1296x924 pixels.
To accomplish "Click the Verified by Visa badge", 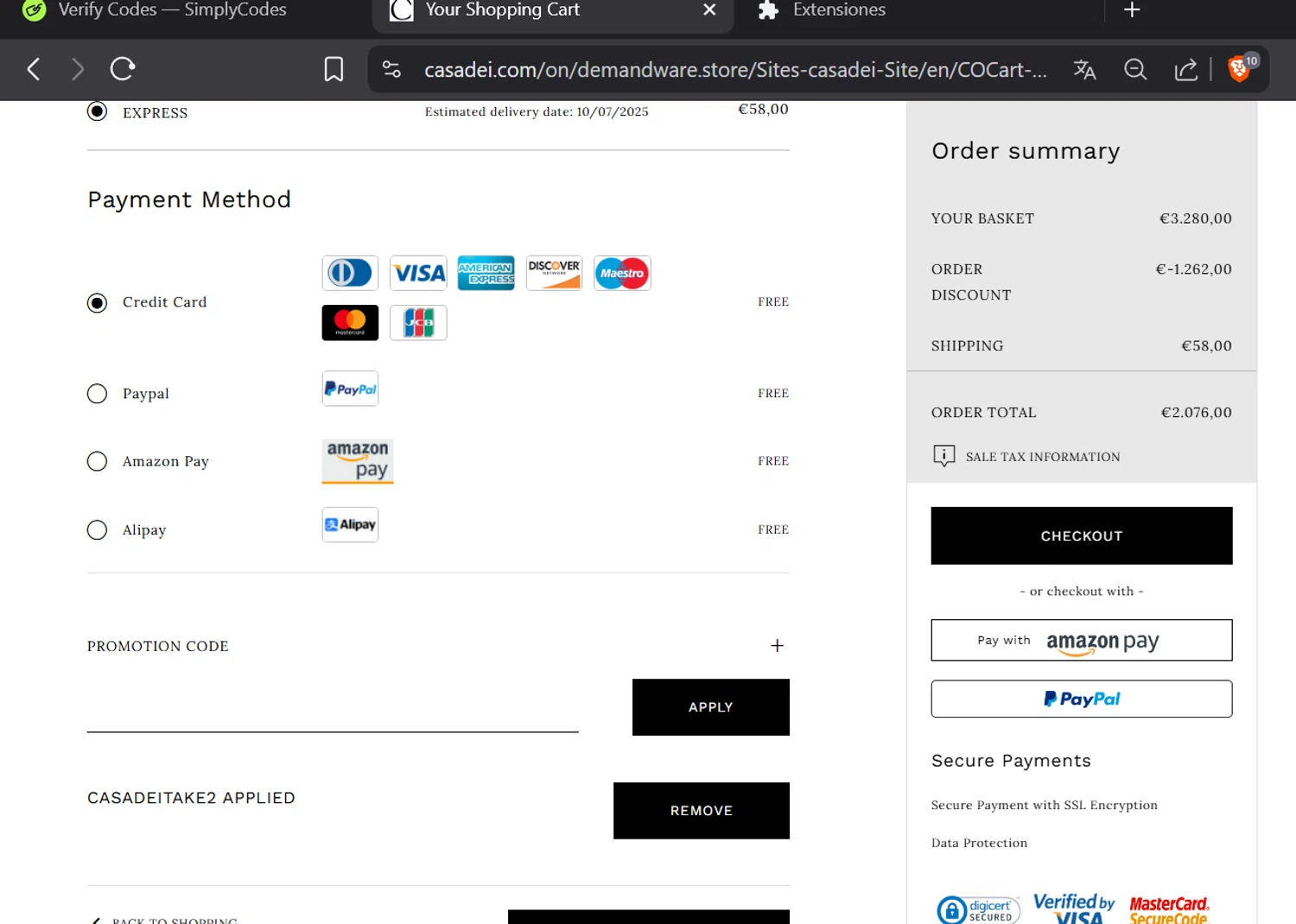I will 1074,908.
